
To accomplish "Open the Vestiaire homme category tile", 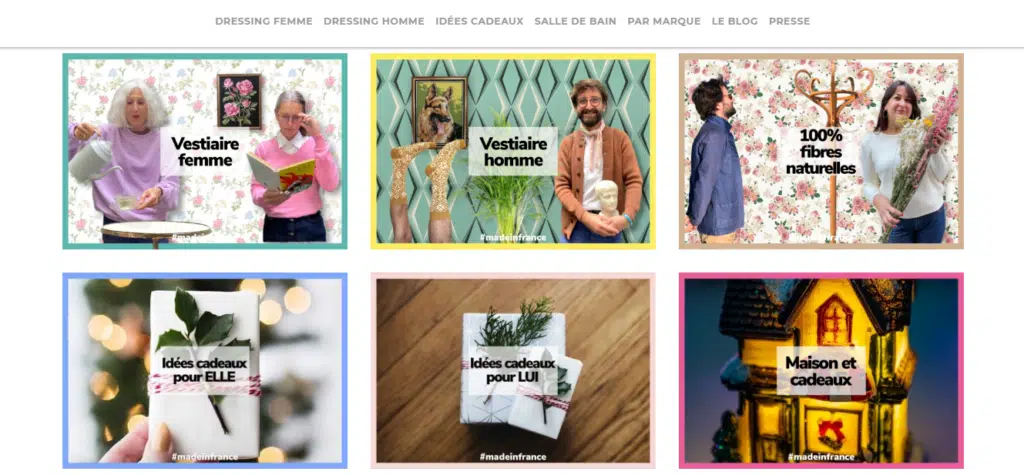I will [x=513, y=151].
